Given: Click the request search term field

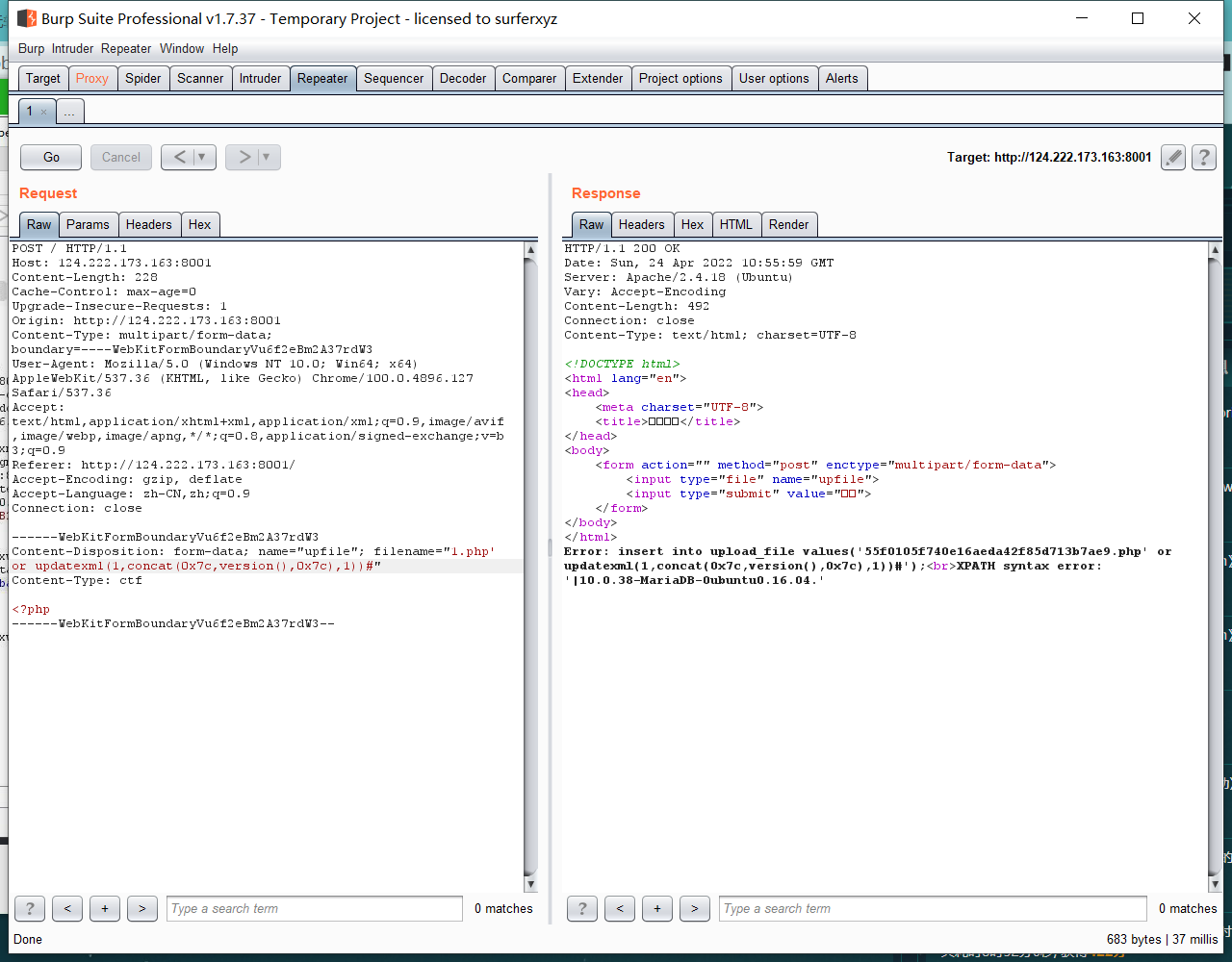Looking at the screenshot, I should tap(315, 908).
